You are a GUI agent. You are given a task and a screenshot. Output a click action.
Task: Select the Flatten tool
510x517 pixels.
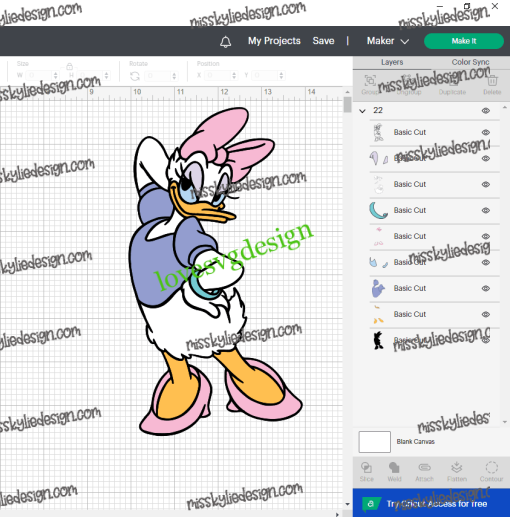pyautogui.click(x=457, y=467)
